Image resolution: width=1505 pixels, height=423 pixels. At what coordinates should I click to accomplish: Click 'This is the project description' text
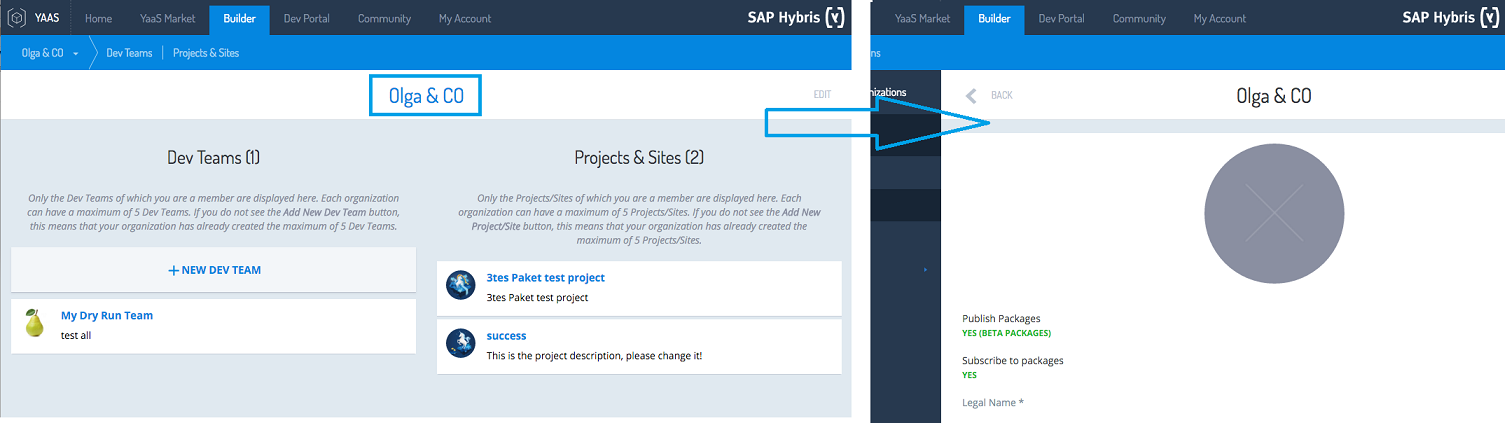click(x=594, y=356)
